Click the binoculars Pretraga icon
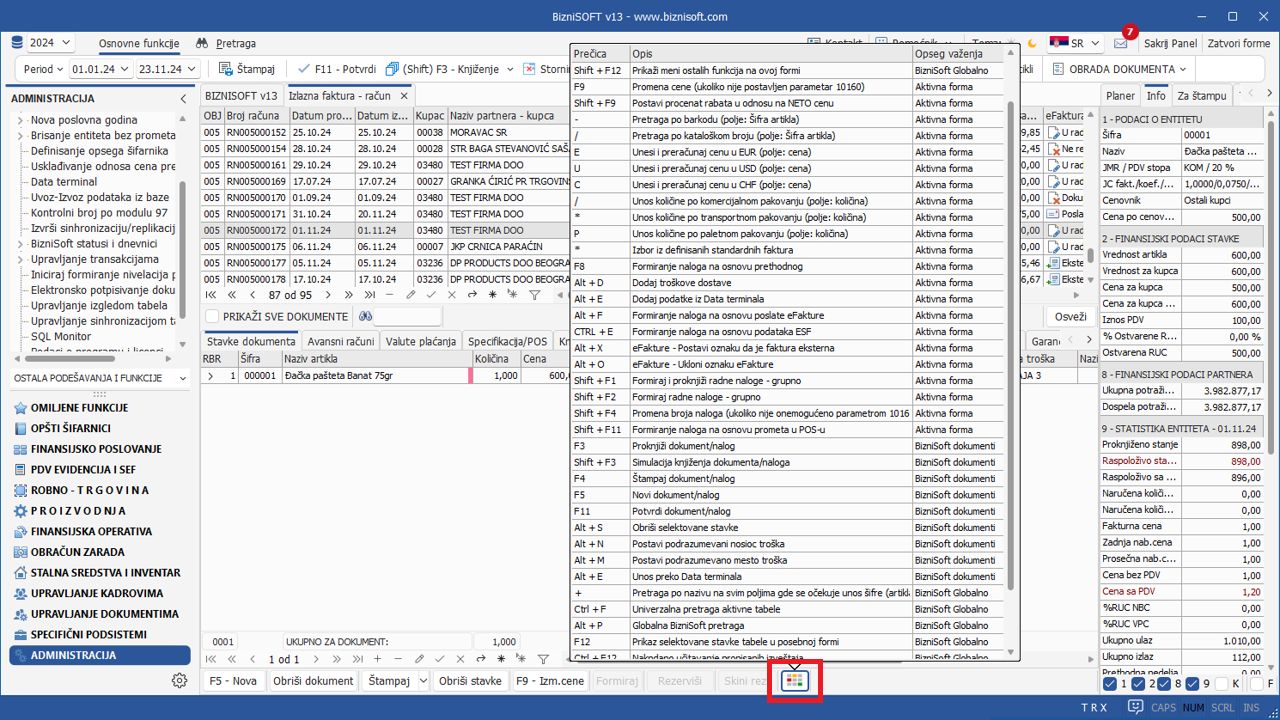 click(202, 44)
